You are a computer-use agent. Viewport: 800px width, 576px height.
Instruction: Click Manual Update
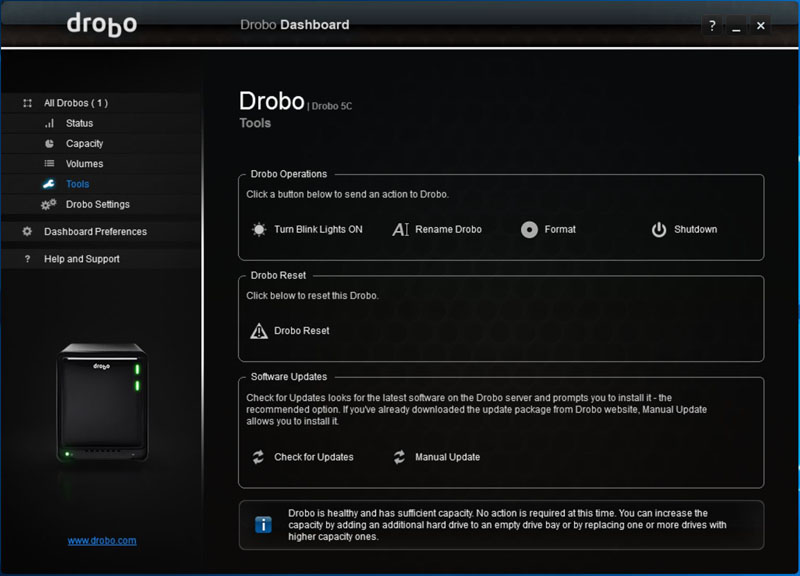pyautogui.click(x=447, y=457)
